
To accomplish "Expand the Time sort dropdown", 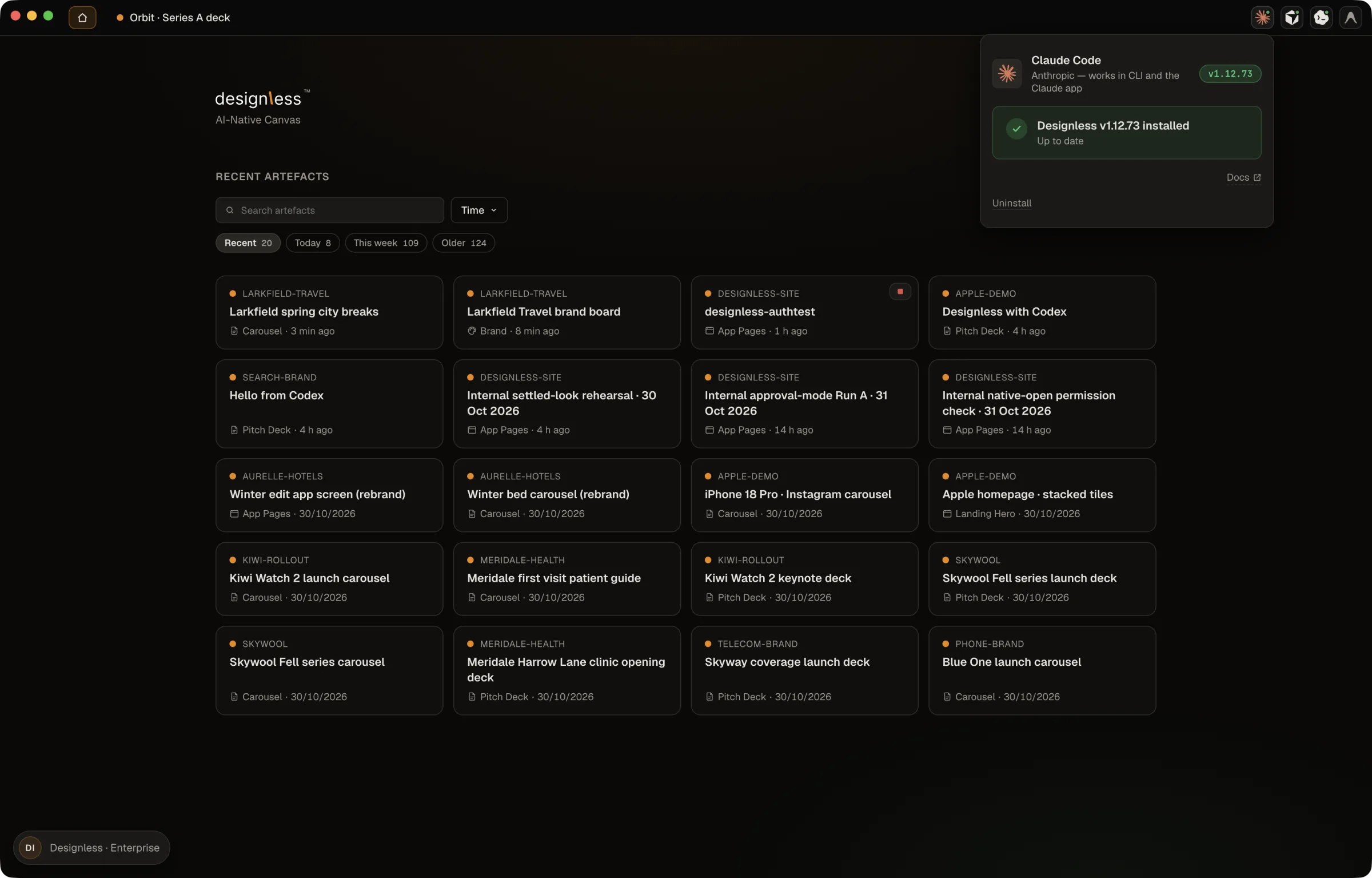I will click(x=479, y=210).
